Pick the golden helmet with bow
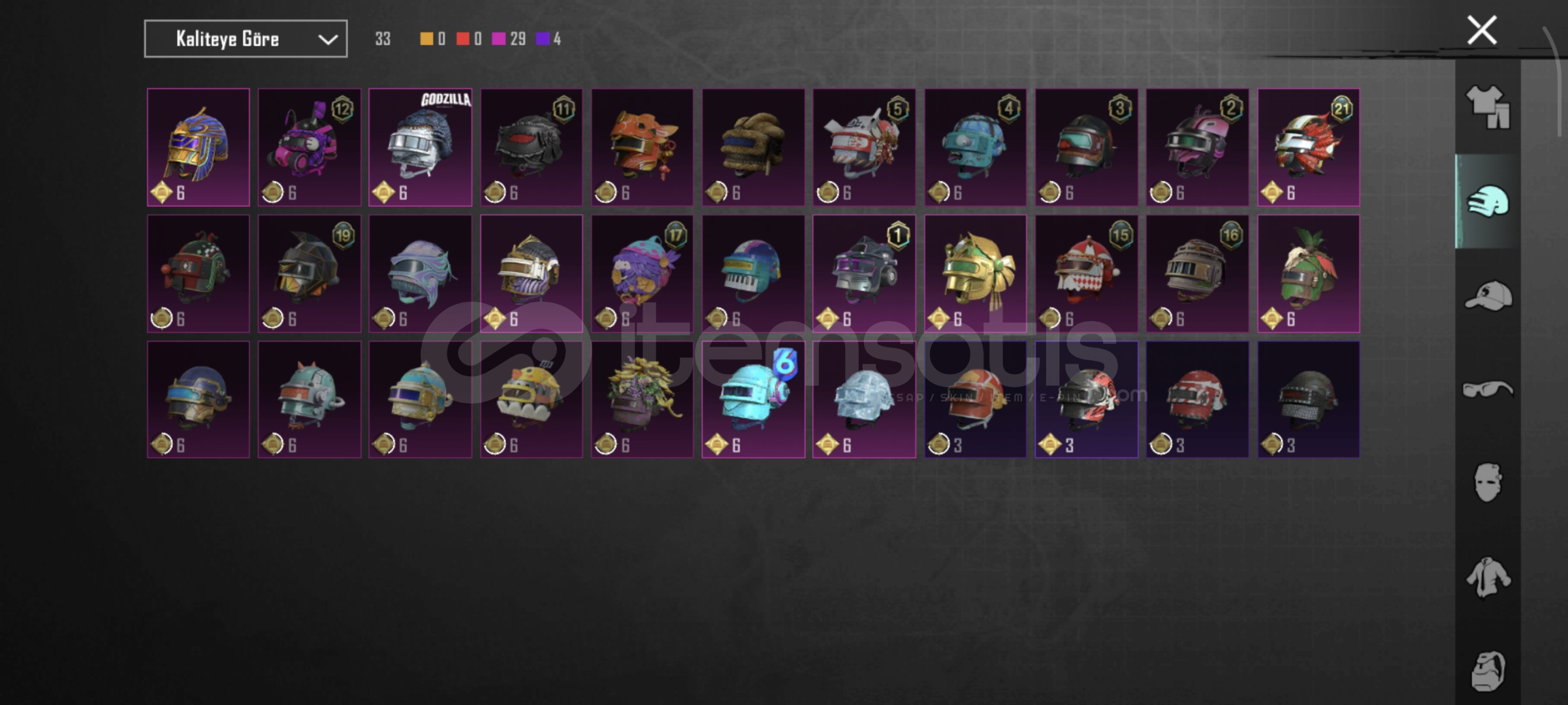The width and height of the screenshot is (1568, 705). (x=975, y=274)
